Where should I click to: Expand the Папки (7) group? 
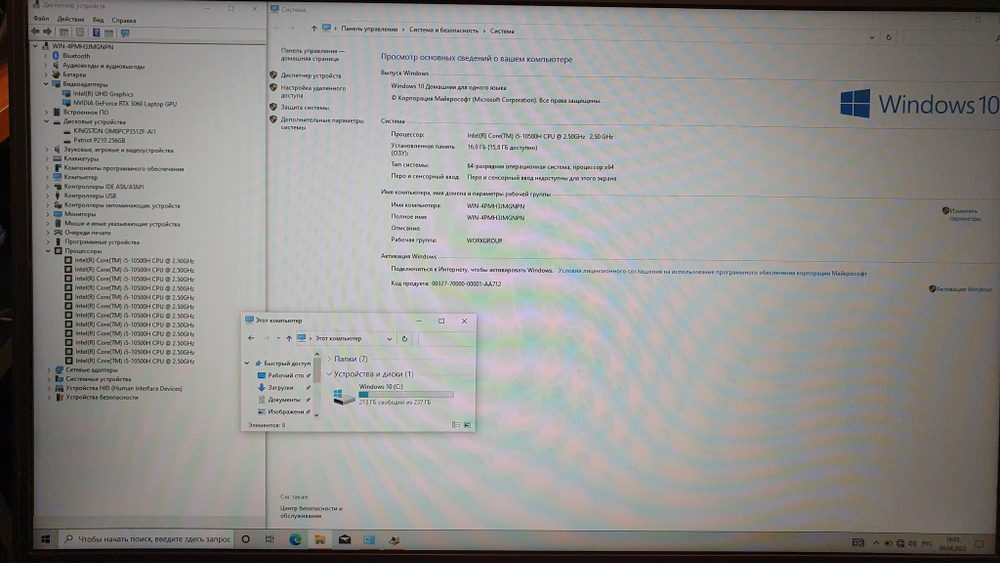pyautogui.click(x=329, y=359)
